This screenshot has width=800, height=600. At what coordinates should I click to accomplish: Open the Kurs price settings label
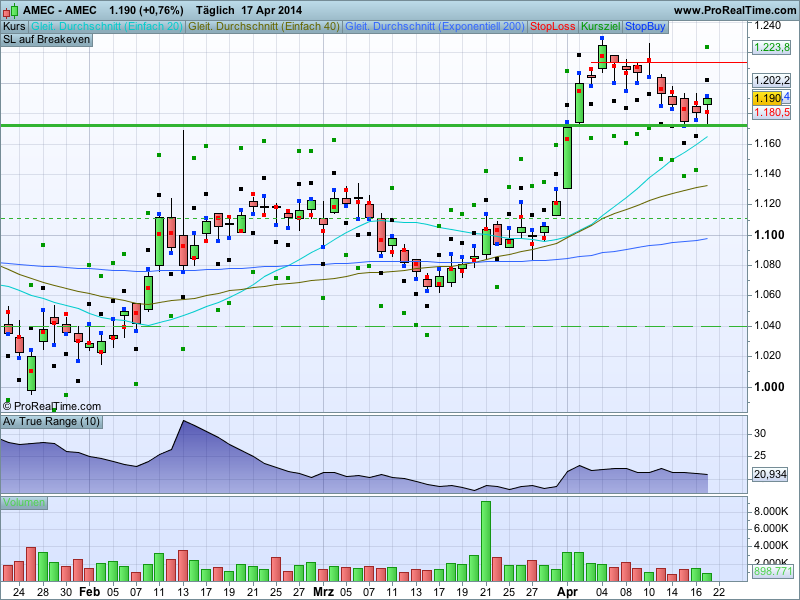point(14,25)
